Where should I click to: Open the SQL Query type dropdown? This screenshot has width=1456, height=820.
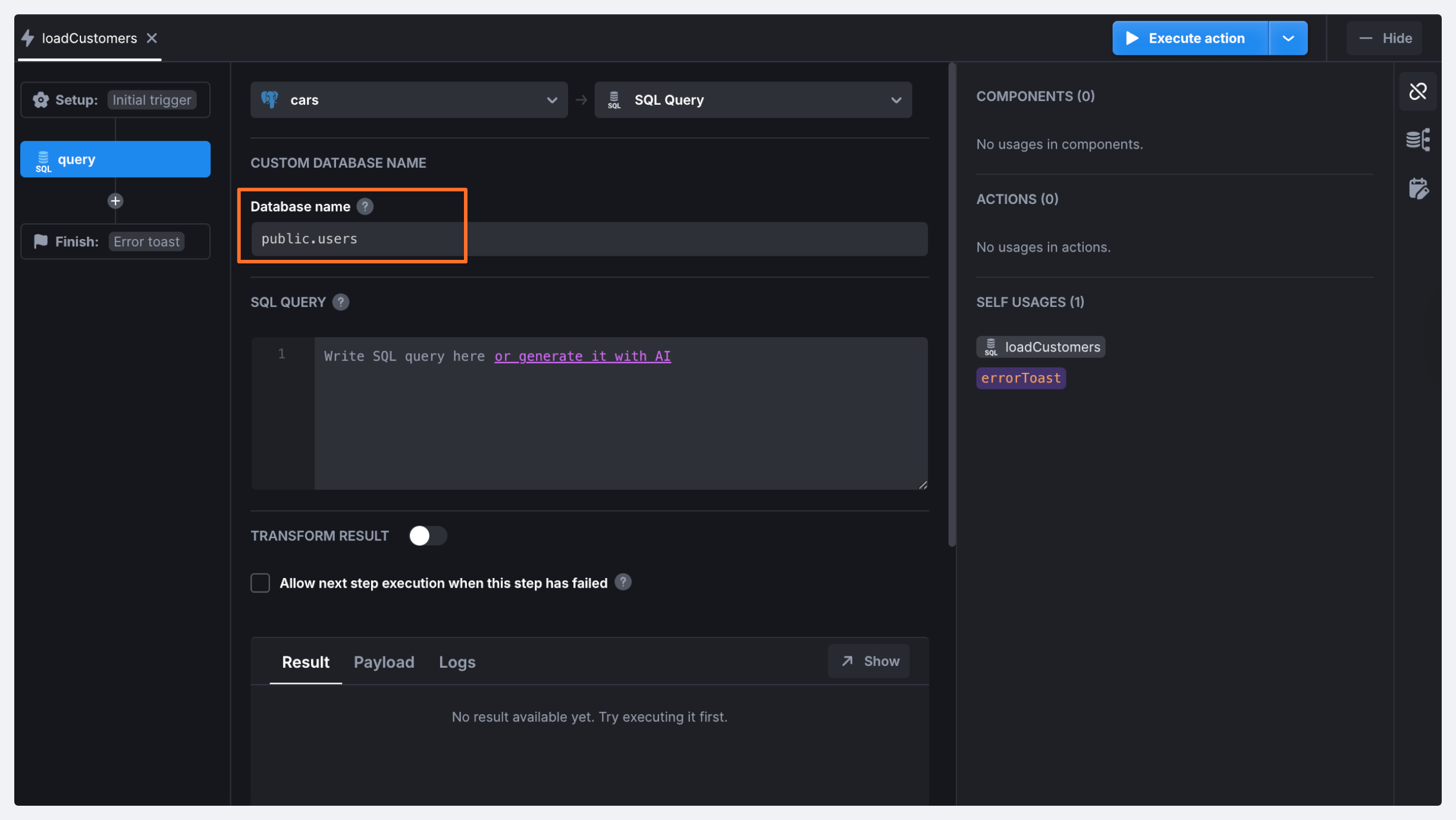[x=752, y=100]
